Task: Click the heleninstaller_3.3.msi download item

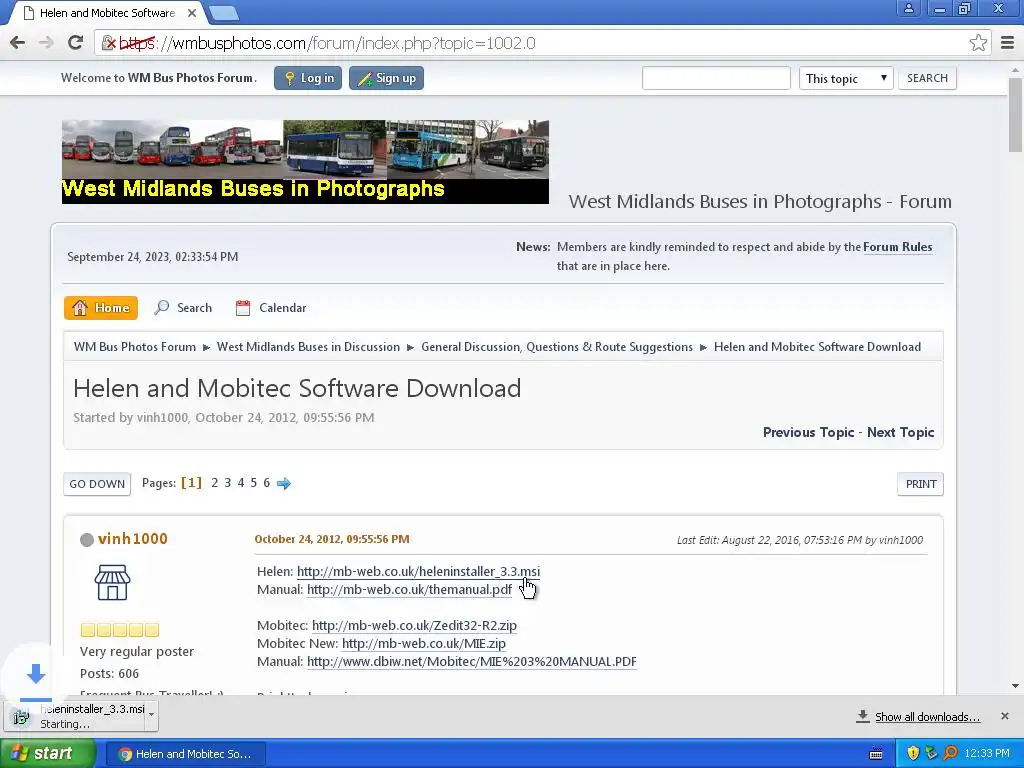Action: (x=81, y=716)
